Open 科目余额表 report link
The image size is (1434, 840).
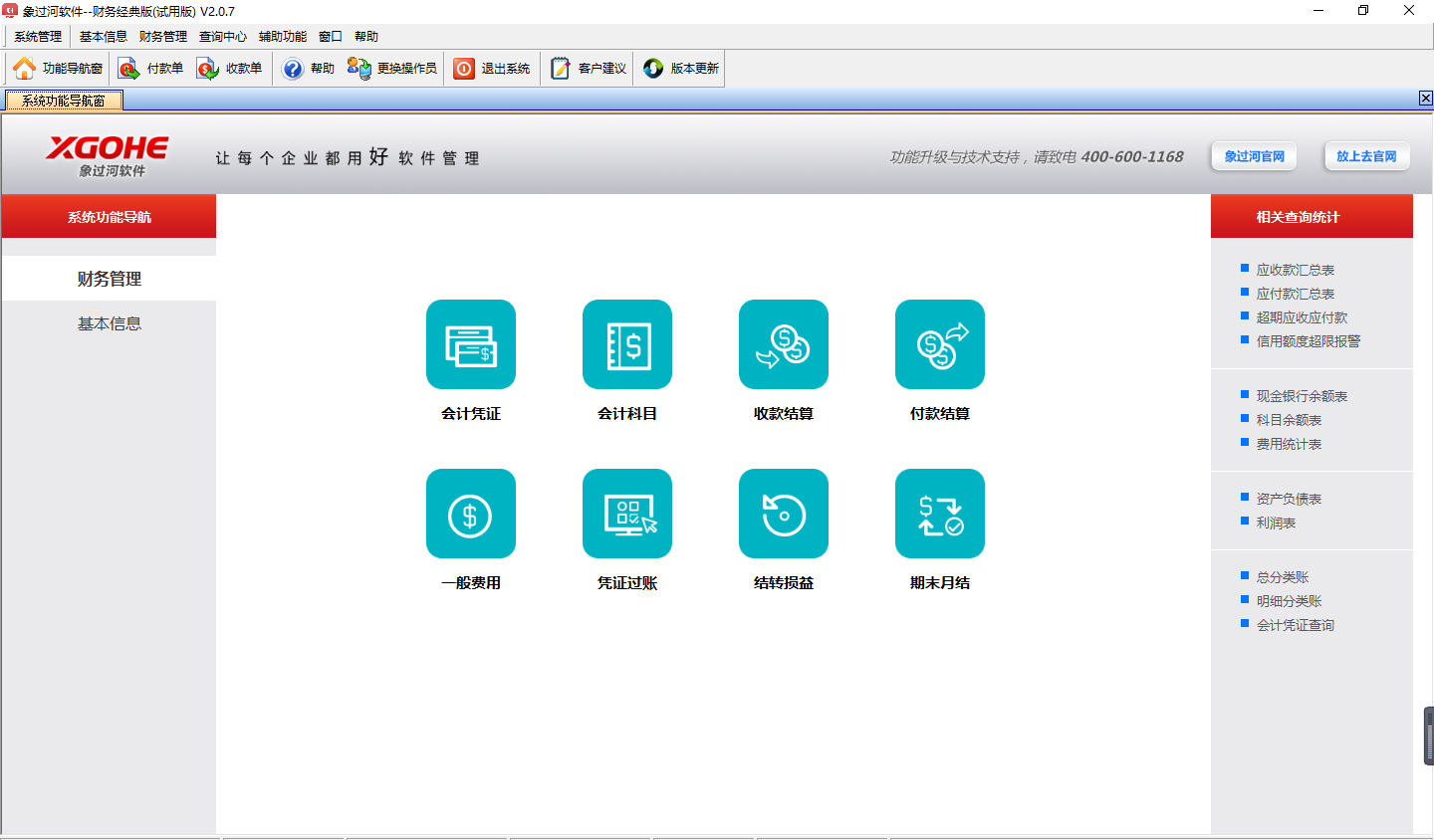1289,420
